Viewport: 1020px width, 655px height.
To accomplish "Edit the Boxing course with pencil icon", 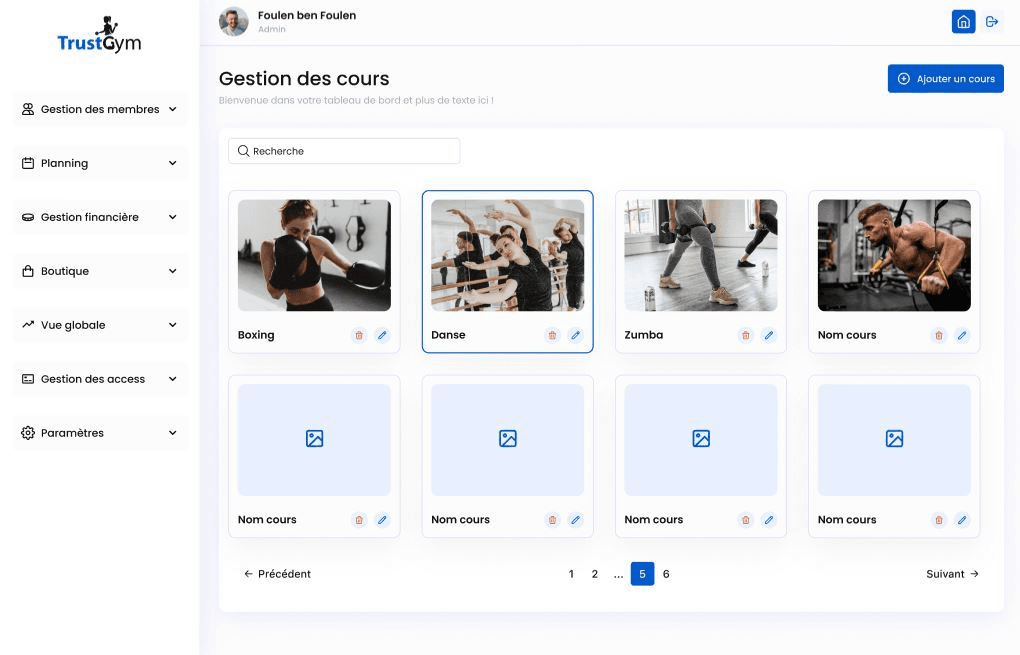I will coord(382,335).
